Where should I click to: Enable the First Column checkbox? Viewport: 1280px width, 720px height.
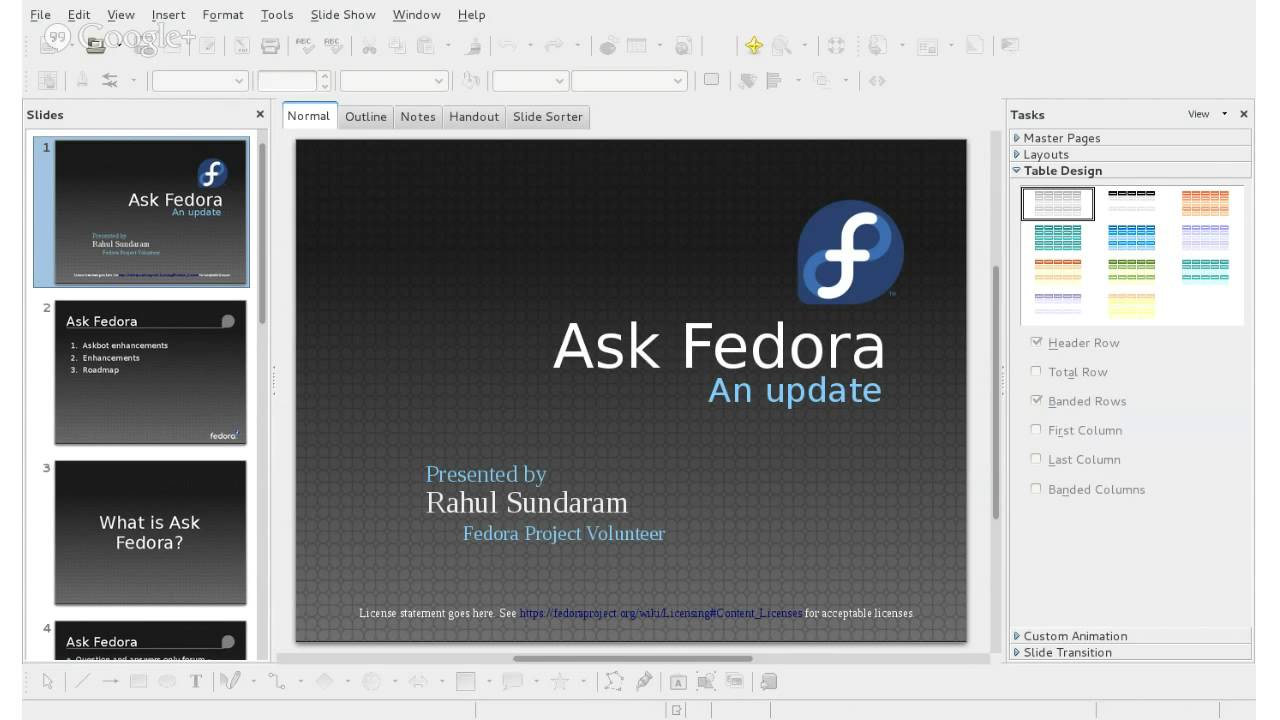[x=1037, y=429]
